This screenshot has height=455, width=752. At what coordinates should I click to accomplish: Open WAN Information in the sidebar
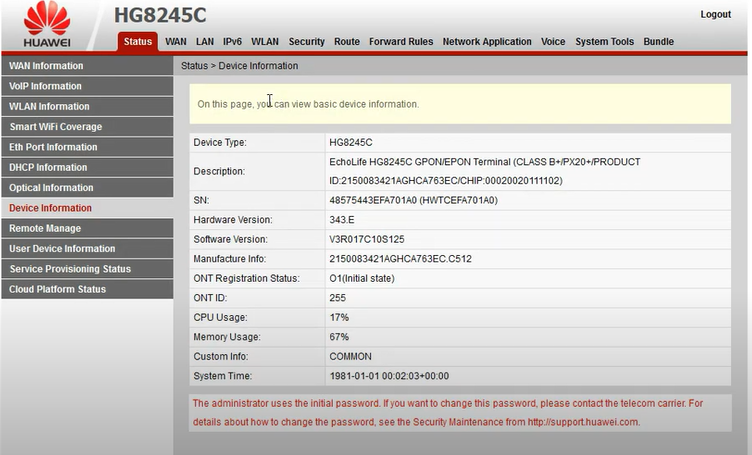tap(46, 66)
